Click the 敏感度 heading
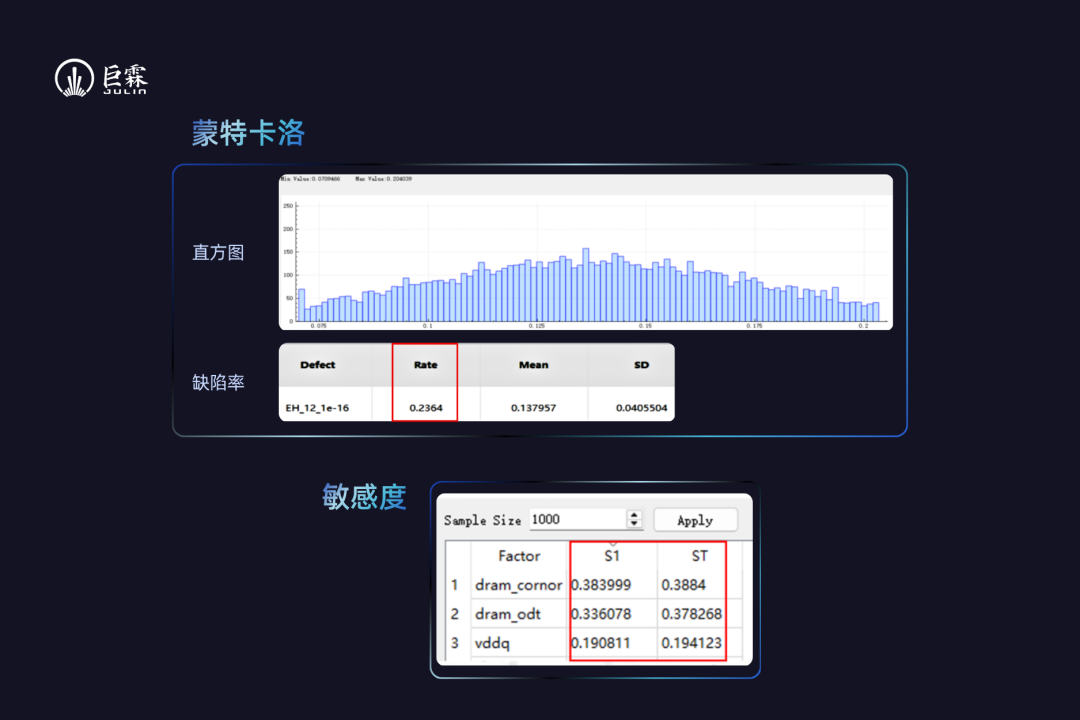Screen dimensions: 1080x720 click(364, 497)
